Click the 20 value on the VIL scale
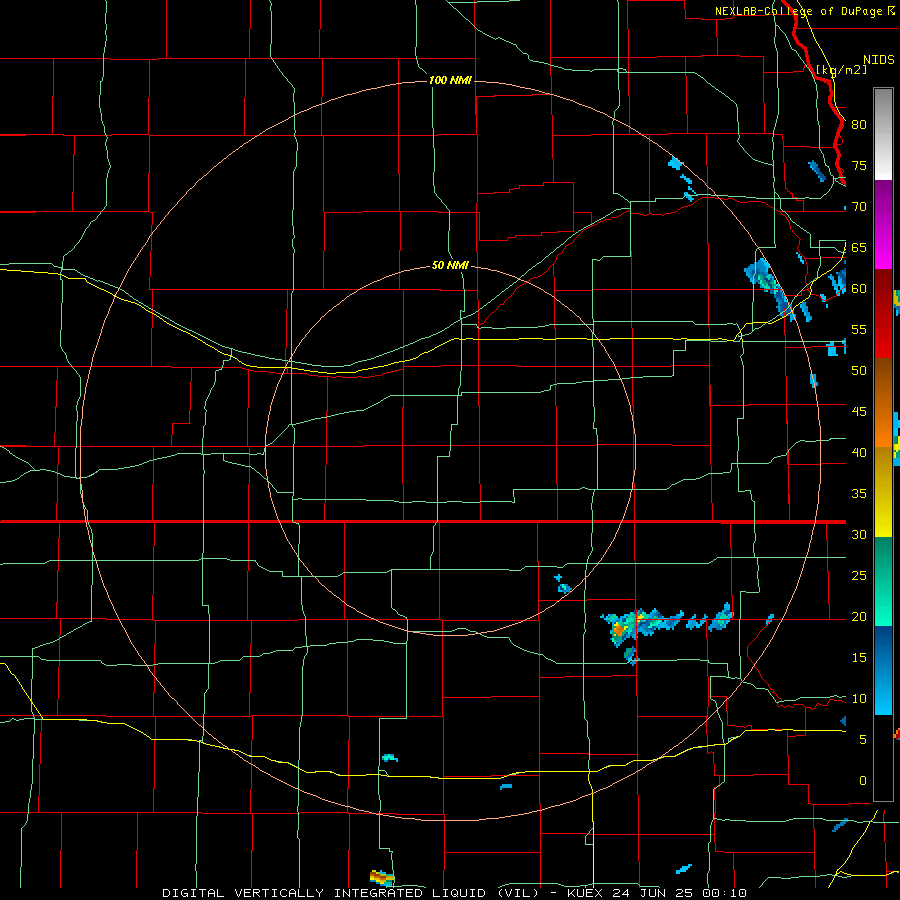900x900 pixels. tap(859, 616)
